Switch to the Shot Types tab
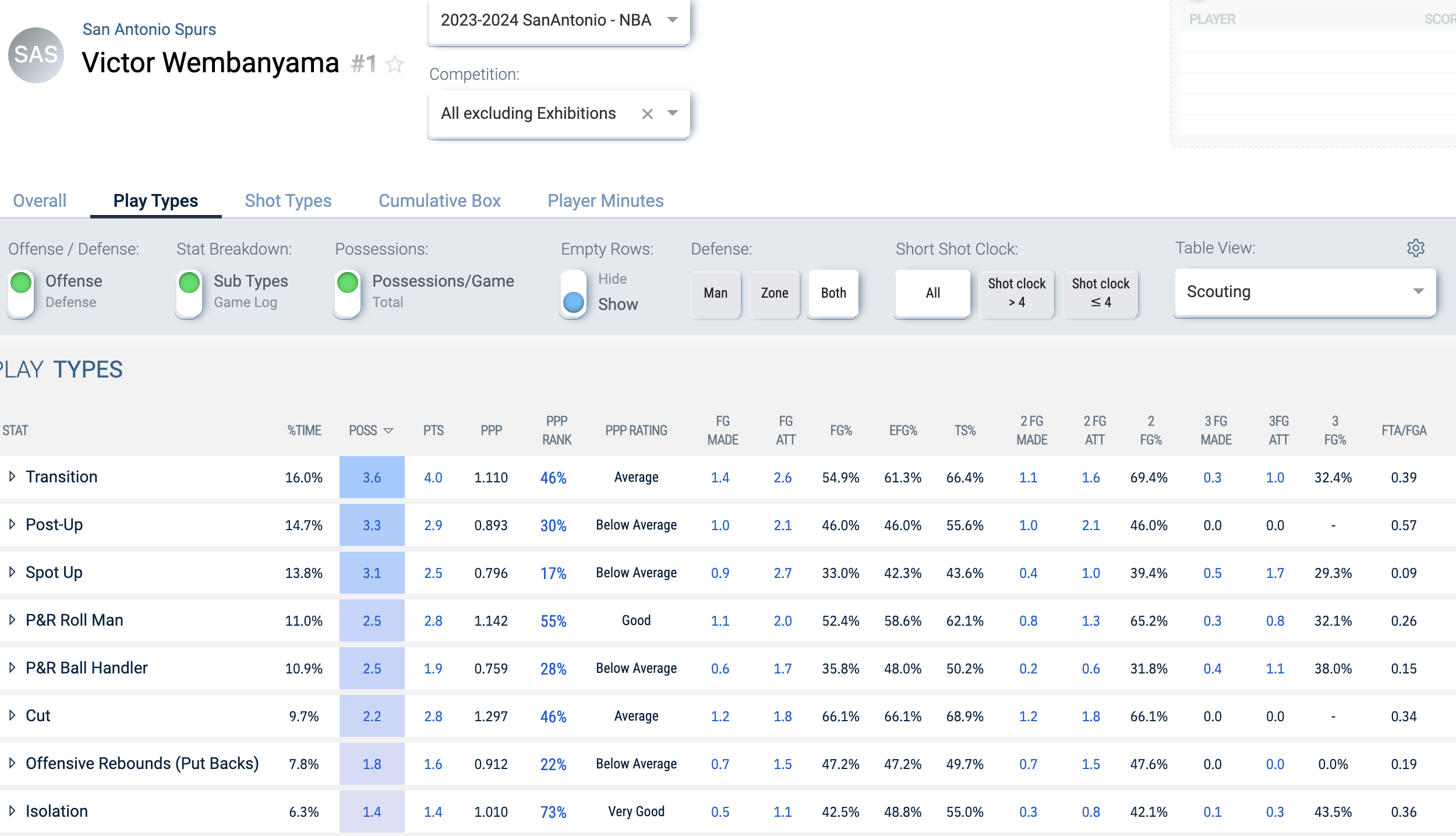Viewport: 1456px width, 836px height. [288, 201]
